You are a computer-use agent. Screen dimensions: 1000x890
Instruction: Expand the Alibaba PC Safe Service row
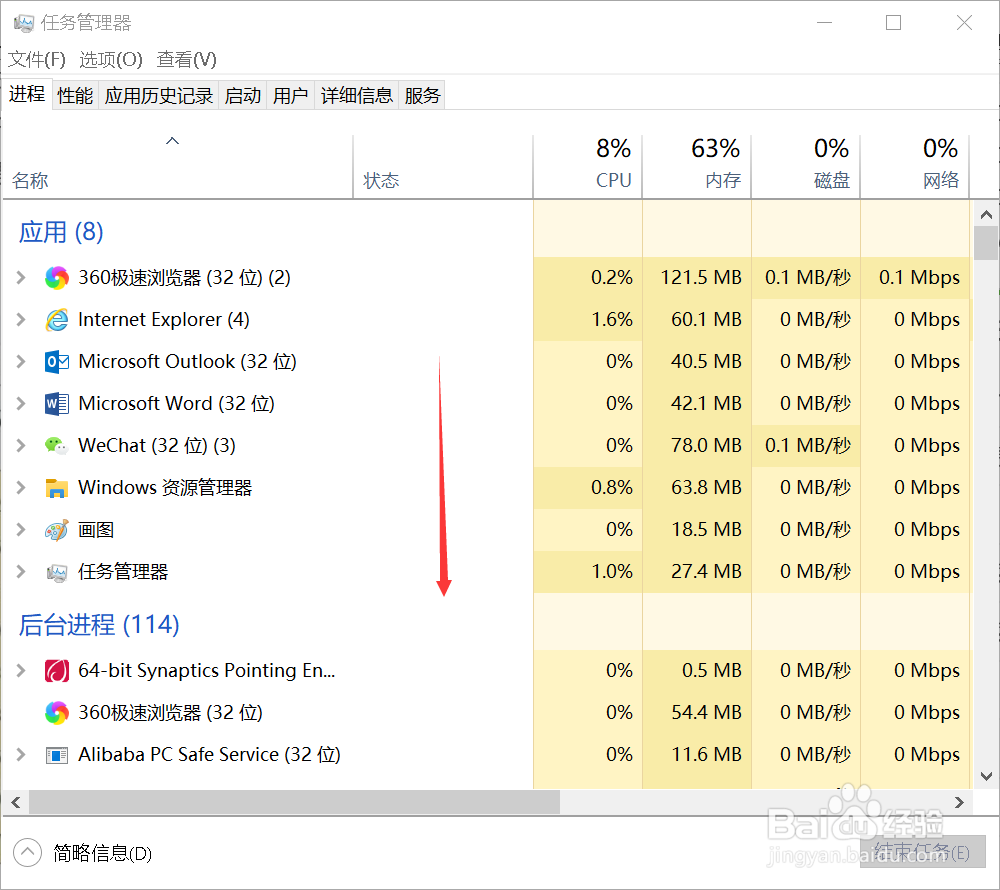pyautogui.click(x=20, y=755)
